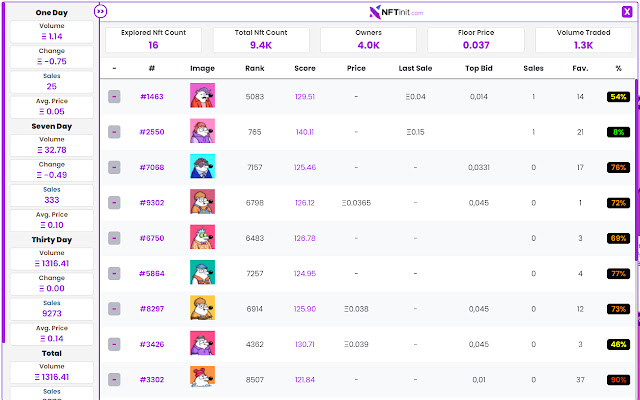Open the #5884 NFT link
Screen dimensions: 640x400
[x=152, y=273]
